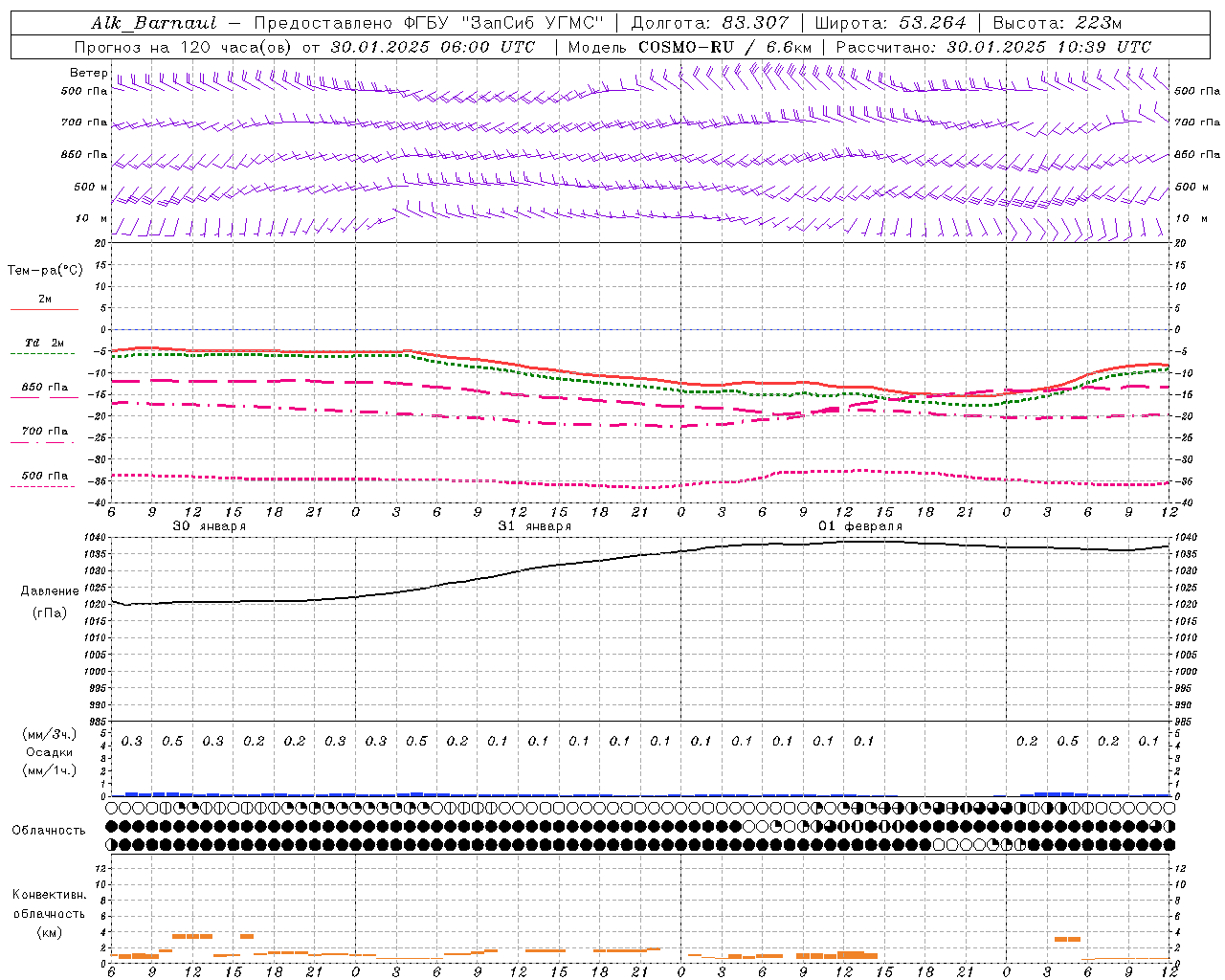This screenshot has width=1225, height=980.
Task: Select the 850 гПа temperature legend entry
Action: 45,388
